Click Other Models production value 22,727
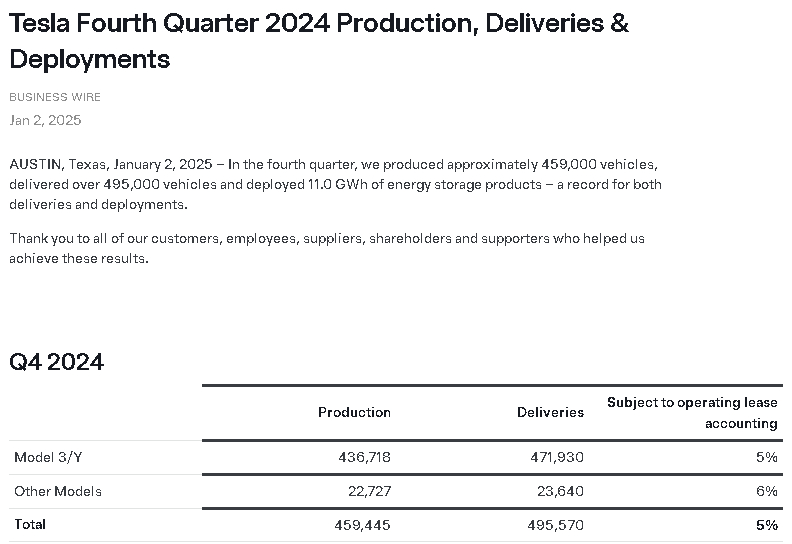792x544 pixels. click(370, 491)
